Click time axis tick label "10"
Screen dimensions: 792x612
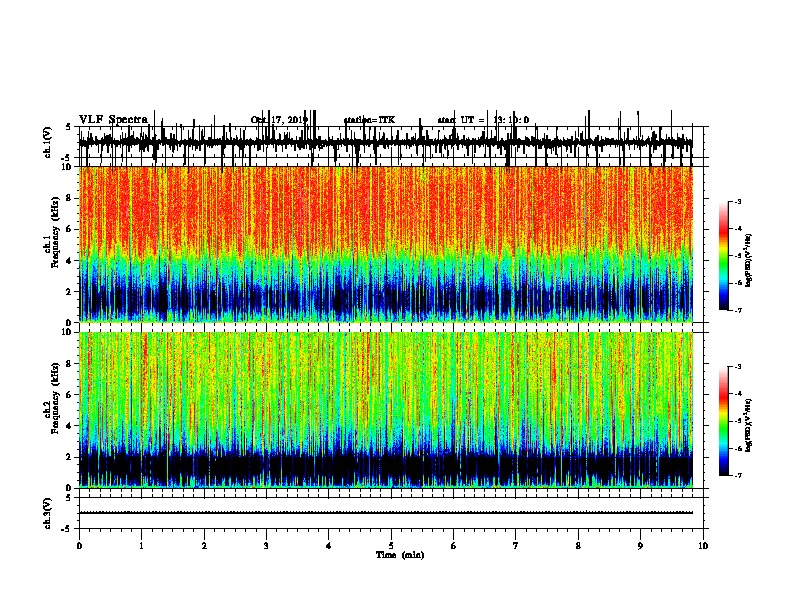[703, 546]
